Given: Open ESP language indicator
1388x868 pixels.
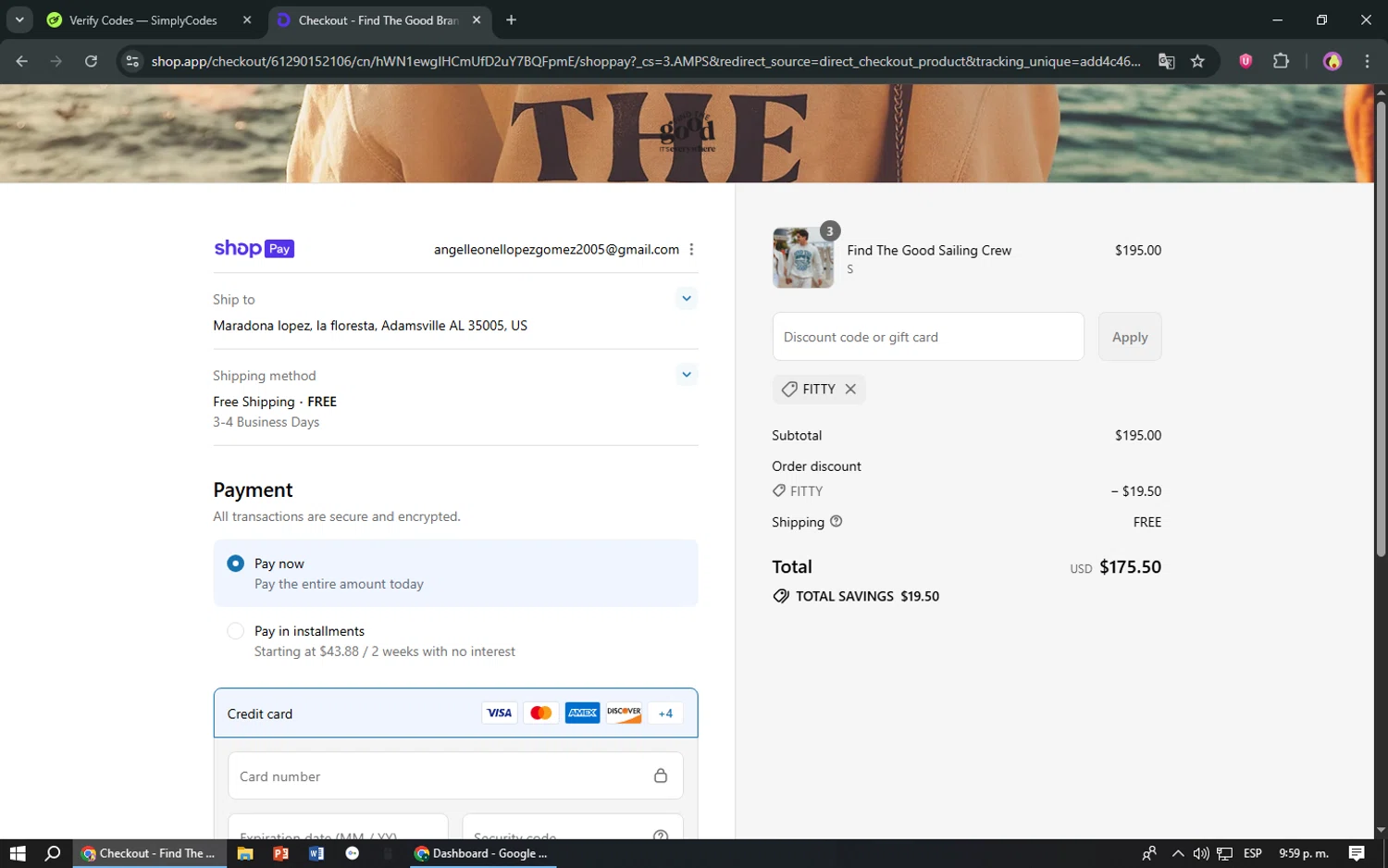Looking at the screenshot, I should (1253, 853).
